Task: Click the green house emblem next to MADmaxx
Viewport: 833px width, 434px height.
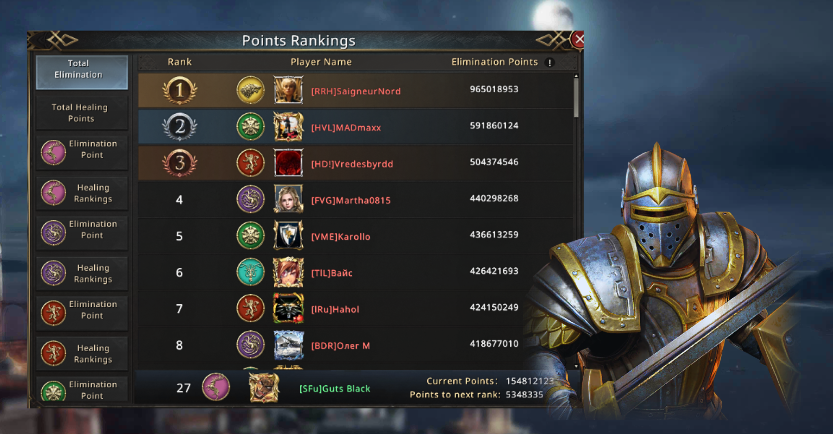Action: tap(250, 126)
